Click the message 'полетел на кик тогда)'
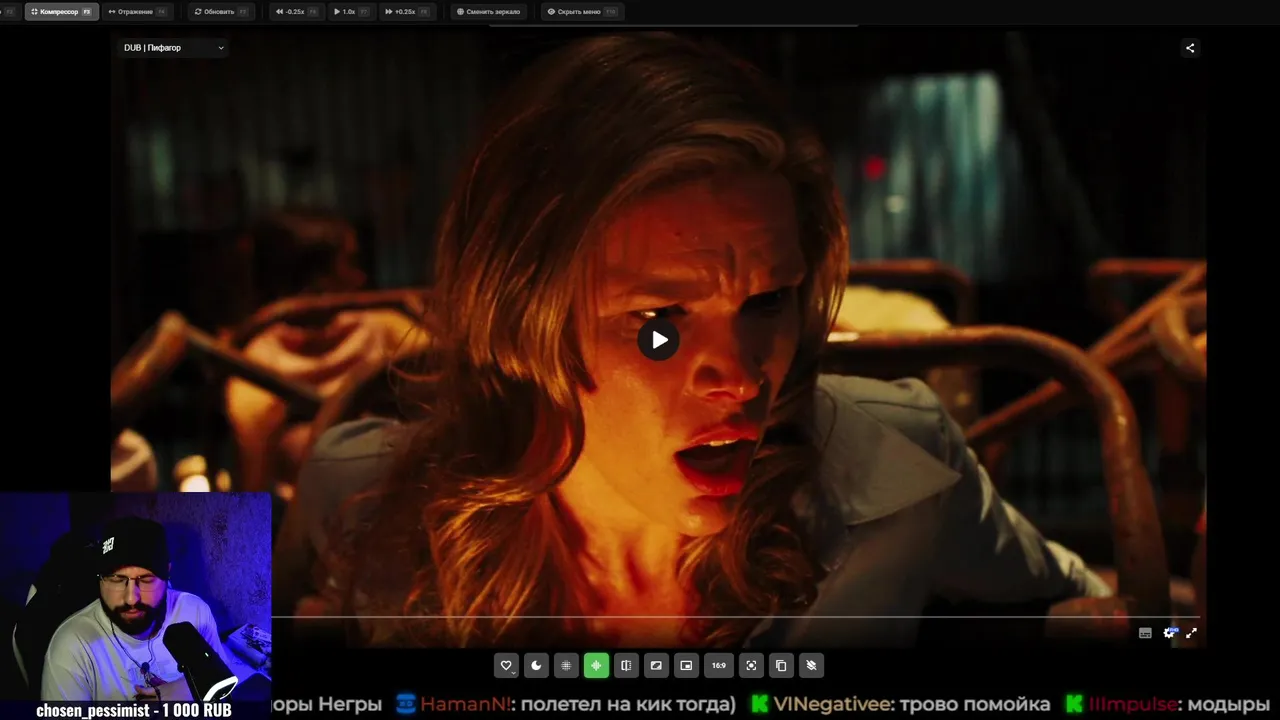1280x720 pixels. coord(629,704)
